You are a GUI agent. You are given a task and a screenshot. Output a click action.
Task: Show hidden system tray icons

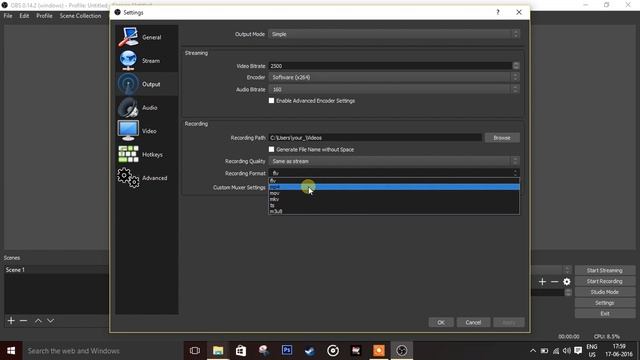point(533,351)
